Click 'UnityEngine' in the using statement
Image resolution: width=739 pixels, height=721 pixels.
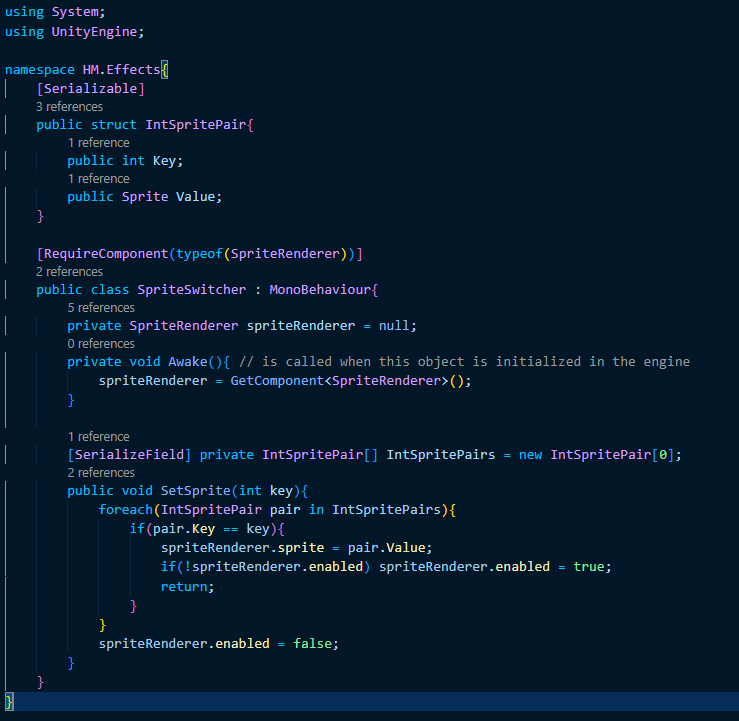(x=94, y=32)
